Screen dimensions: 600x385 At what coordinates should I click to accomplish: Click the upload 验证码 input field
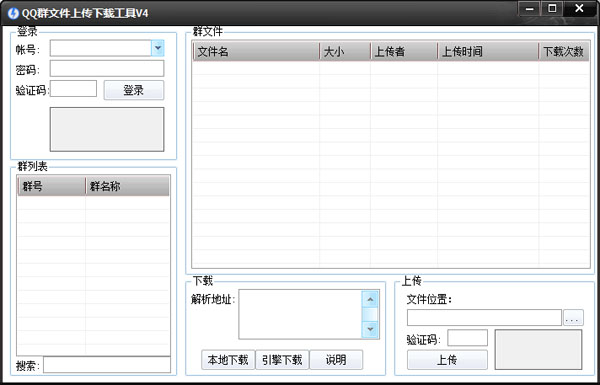click(x=468, y=338)
